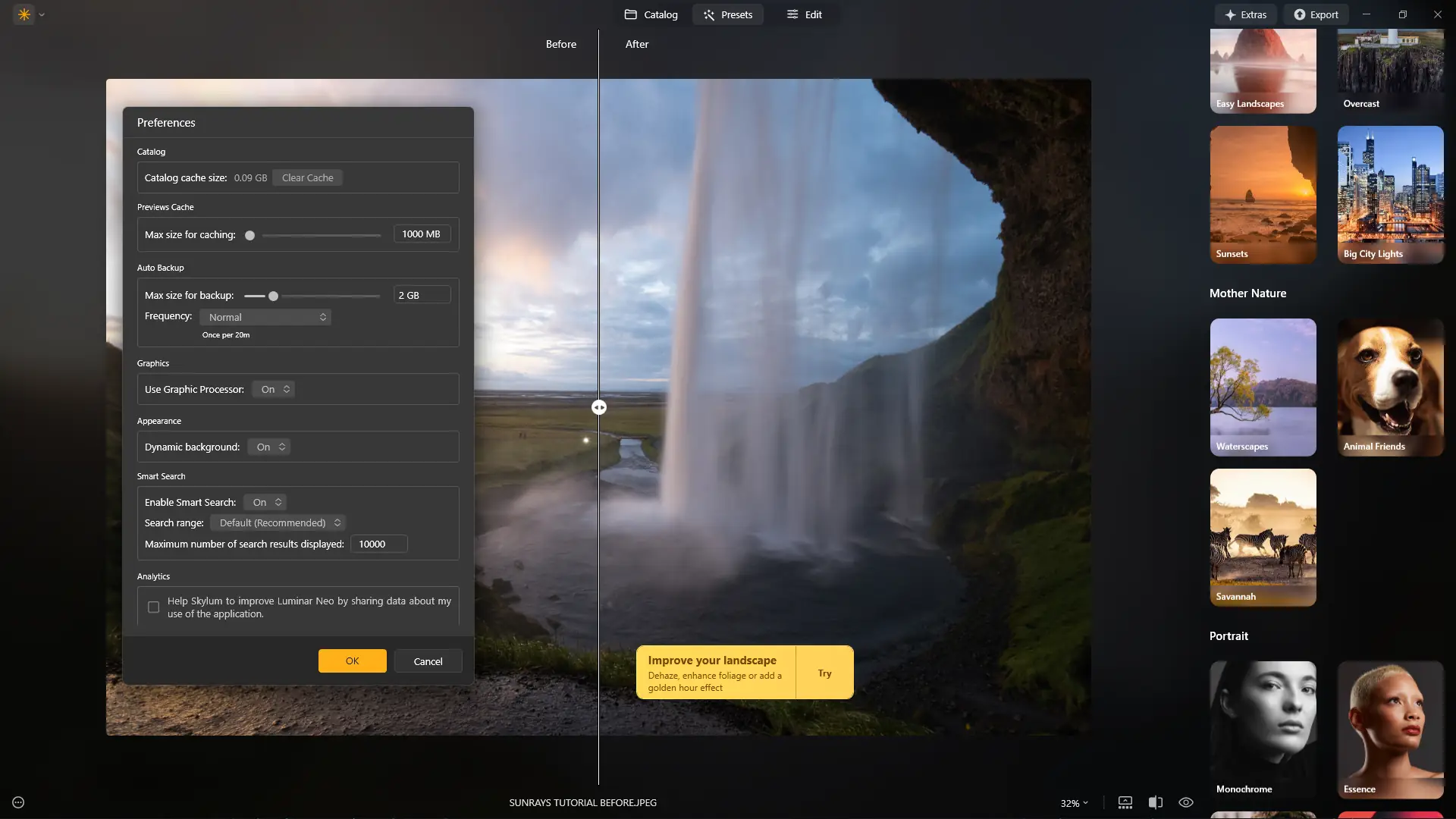Click the Max size for backup slider handle
Viewport: 1456px width, 819px height.
pos(273,296)
